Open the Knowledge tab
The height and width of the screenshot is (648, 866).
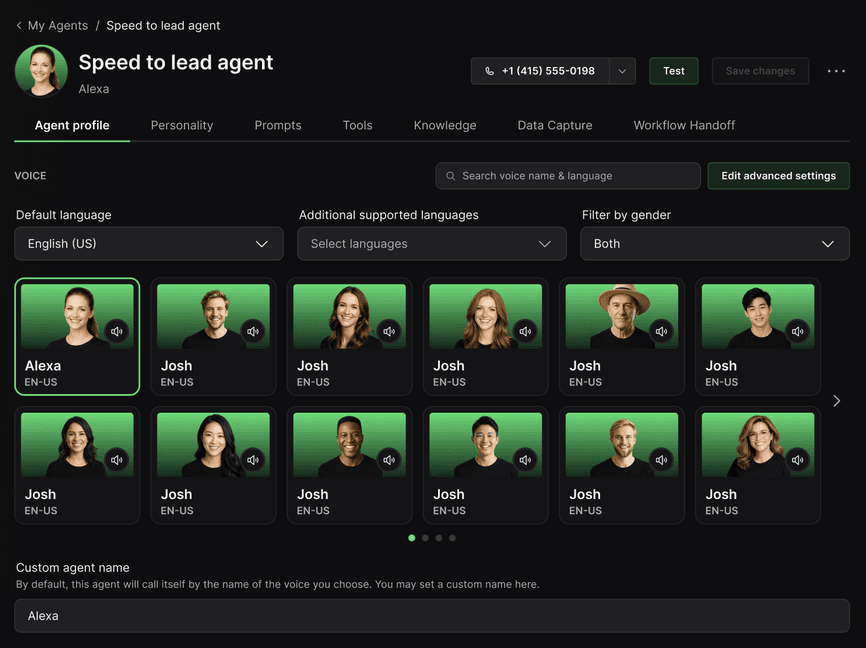click(445, 125)
